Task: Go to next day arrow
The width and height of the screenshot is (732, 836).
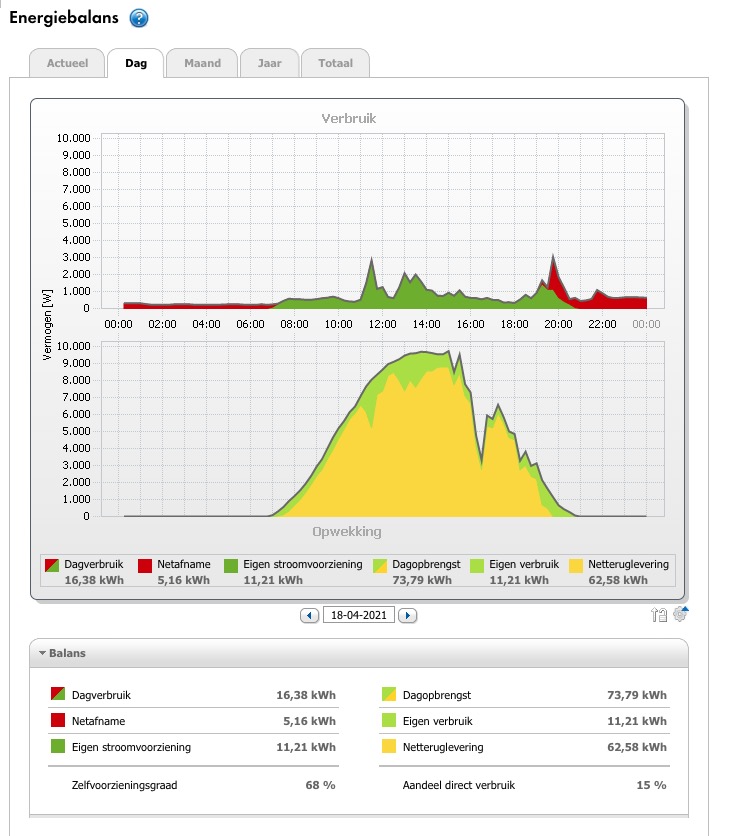Action: pyautogui.click(x=407, y=615)
